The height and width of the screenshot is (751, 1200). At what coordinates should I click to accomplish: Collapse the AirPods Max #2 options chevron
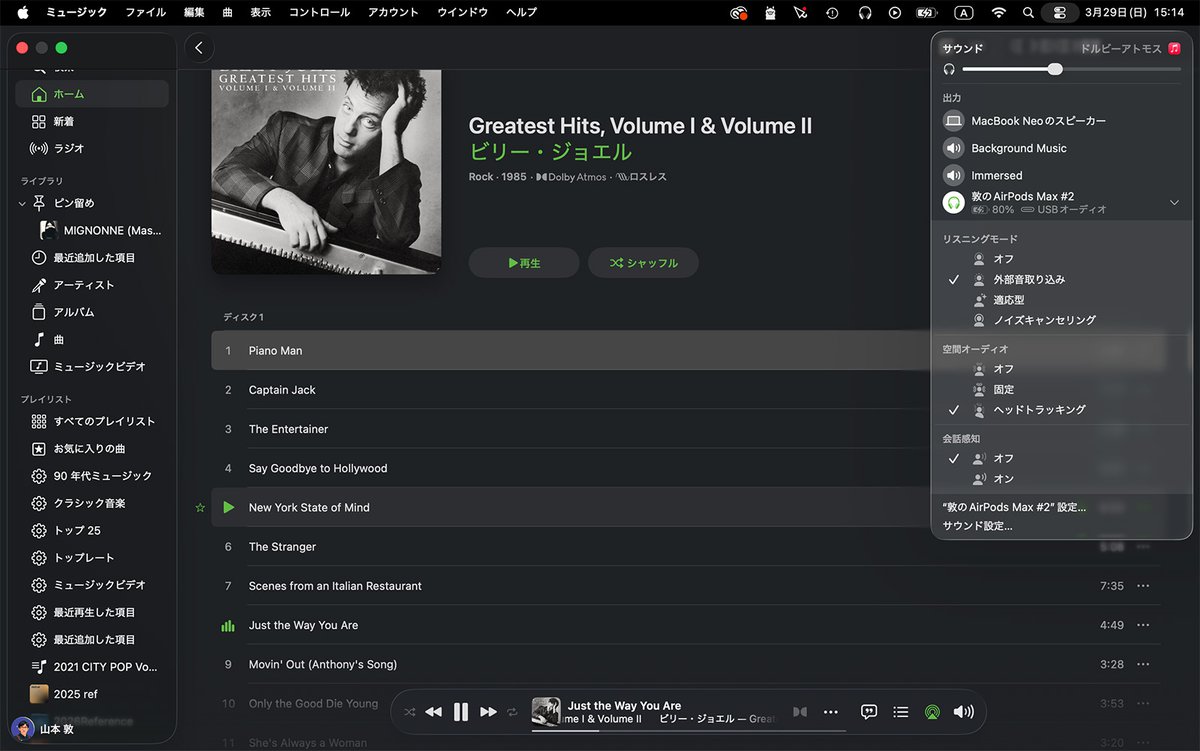point(1174,203)
